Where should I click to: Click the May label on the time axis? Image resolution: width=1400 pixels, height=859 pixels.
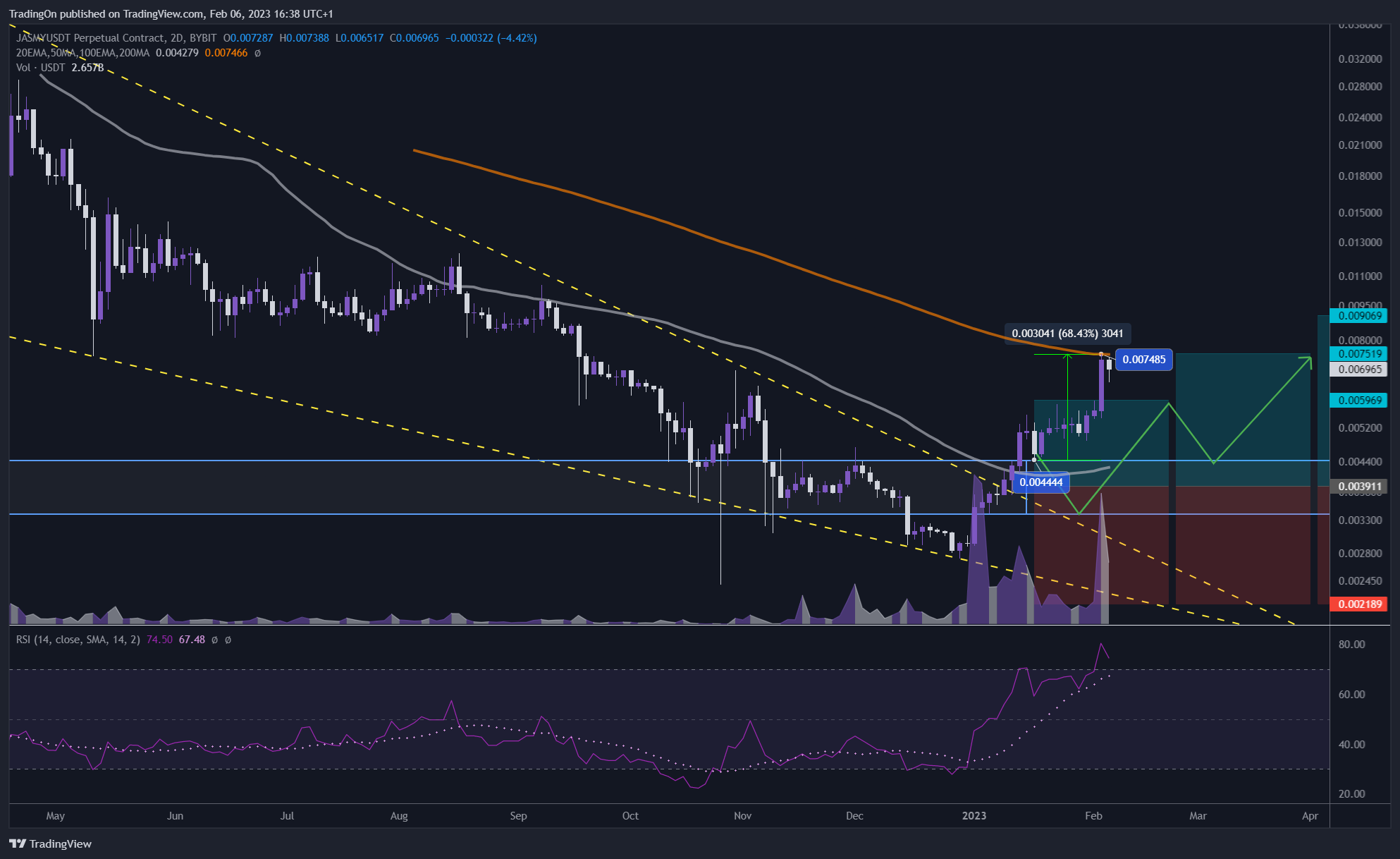55,816
